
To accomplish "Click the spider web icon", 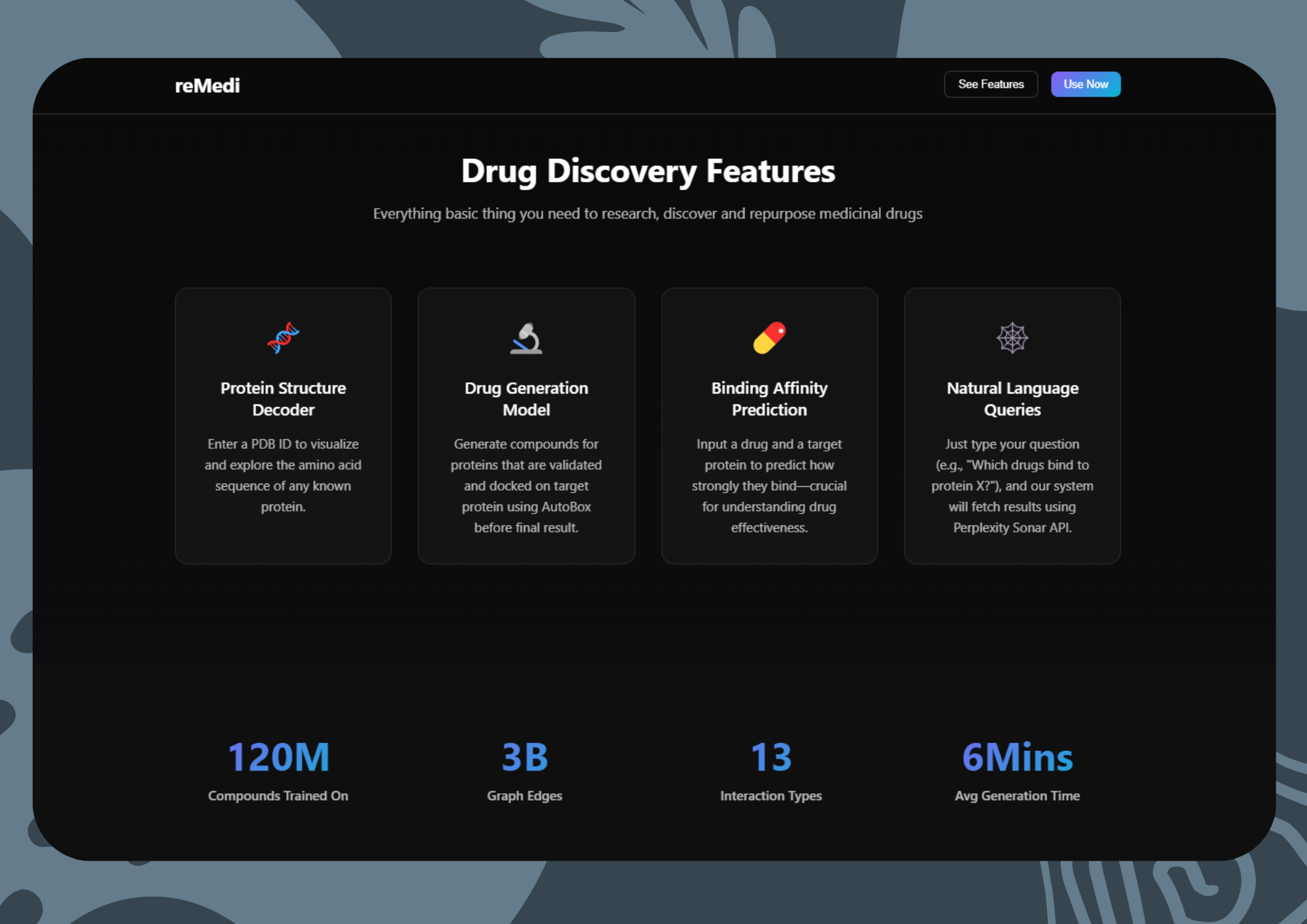I will (1012, 338).
